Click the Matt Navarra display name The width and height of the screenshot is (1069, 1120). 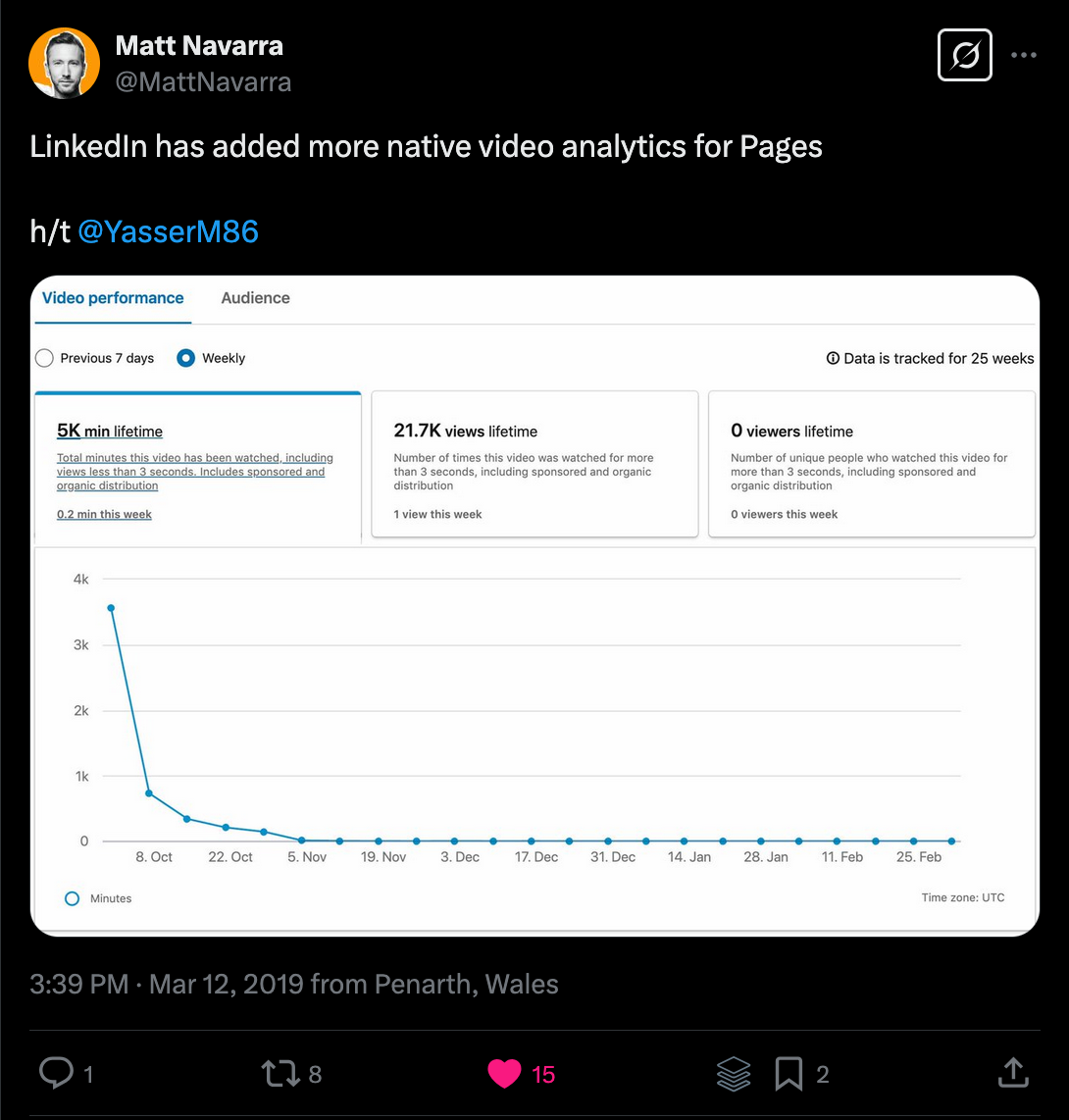(x=199, y=45)
